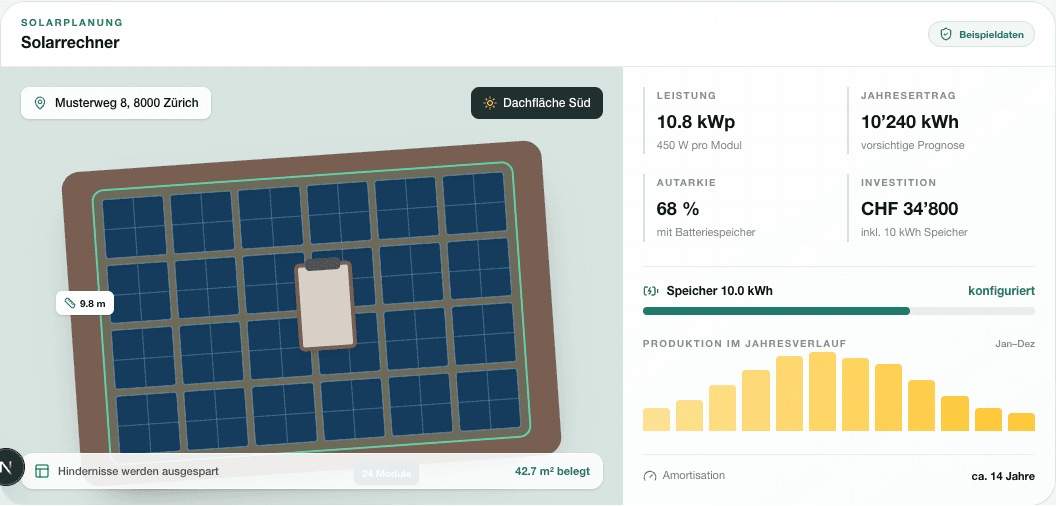Select the clipboard-shaped obstacle on the roof
Image resolution: width=1056 pixels, height=506 pixels.
(326, 305)
